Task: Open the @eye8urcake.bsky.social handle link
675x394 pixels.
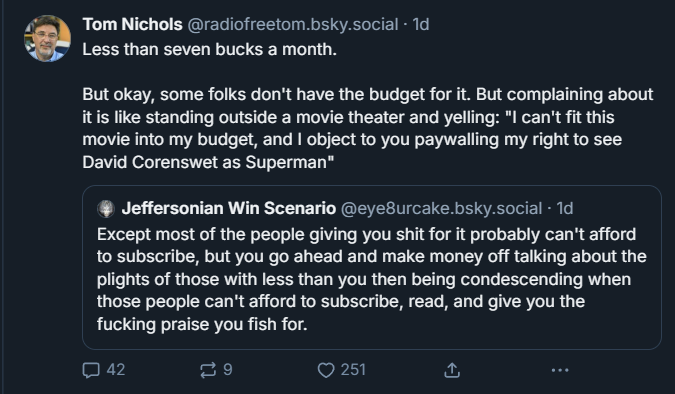Action: (x=441, y=208)
